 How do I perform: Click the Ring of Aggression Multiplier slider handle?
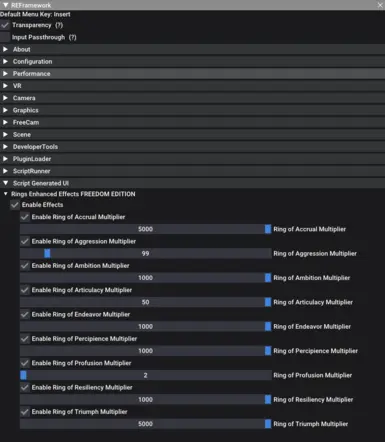coord(47,253)
